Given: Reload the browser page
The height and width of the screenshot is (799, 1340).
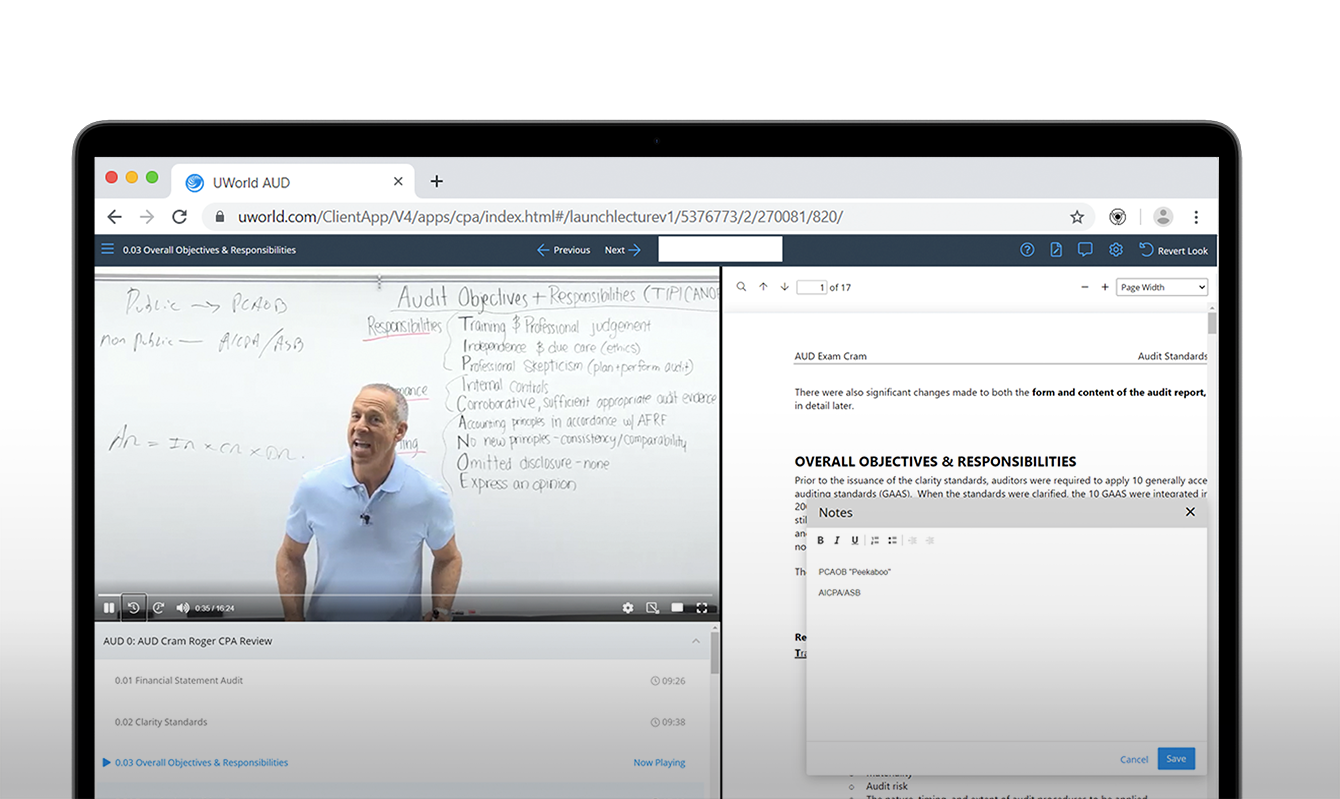Looking at the screenshot, I should (180, 217).
